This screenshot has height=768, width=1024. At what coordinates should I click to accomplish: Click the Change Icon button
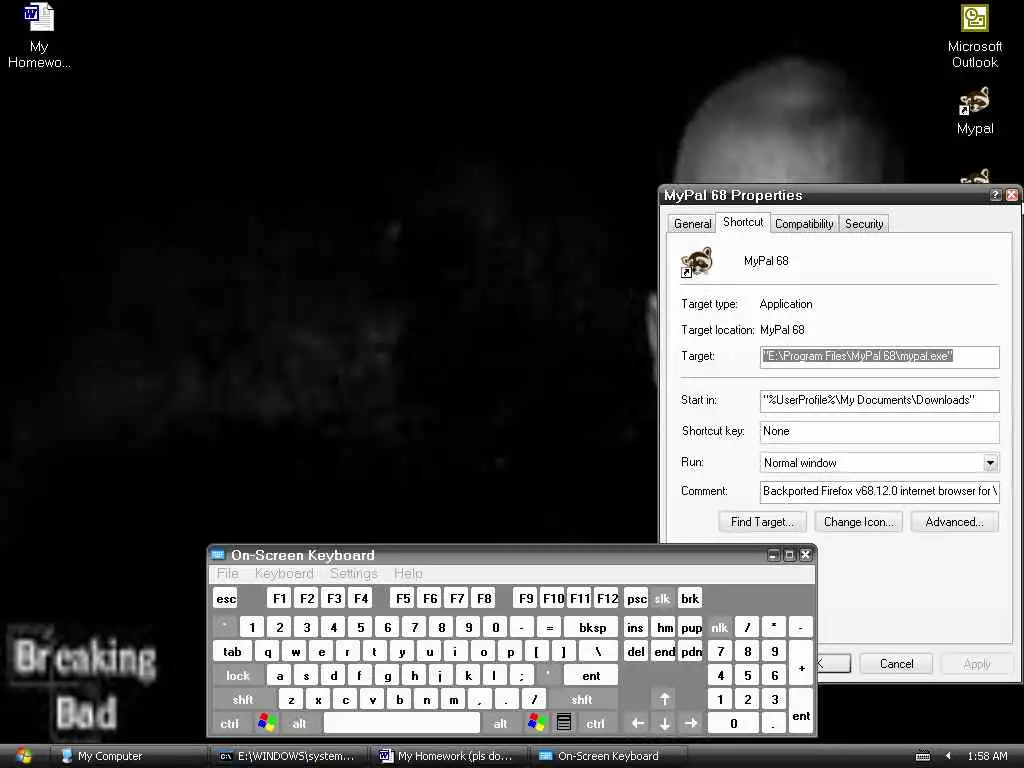(x=859, y=522)
